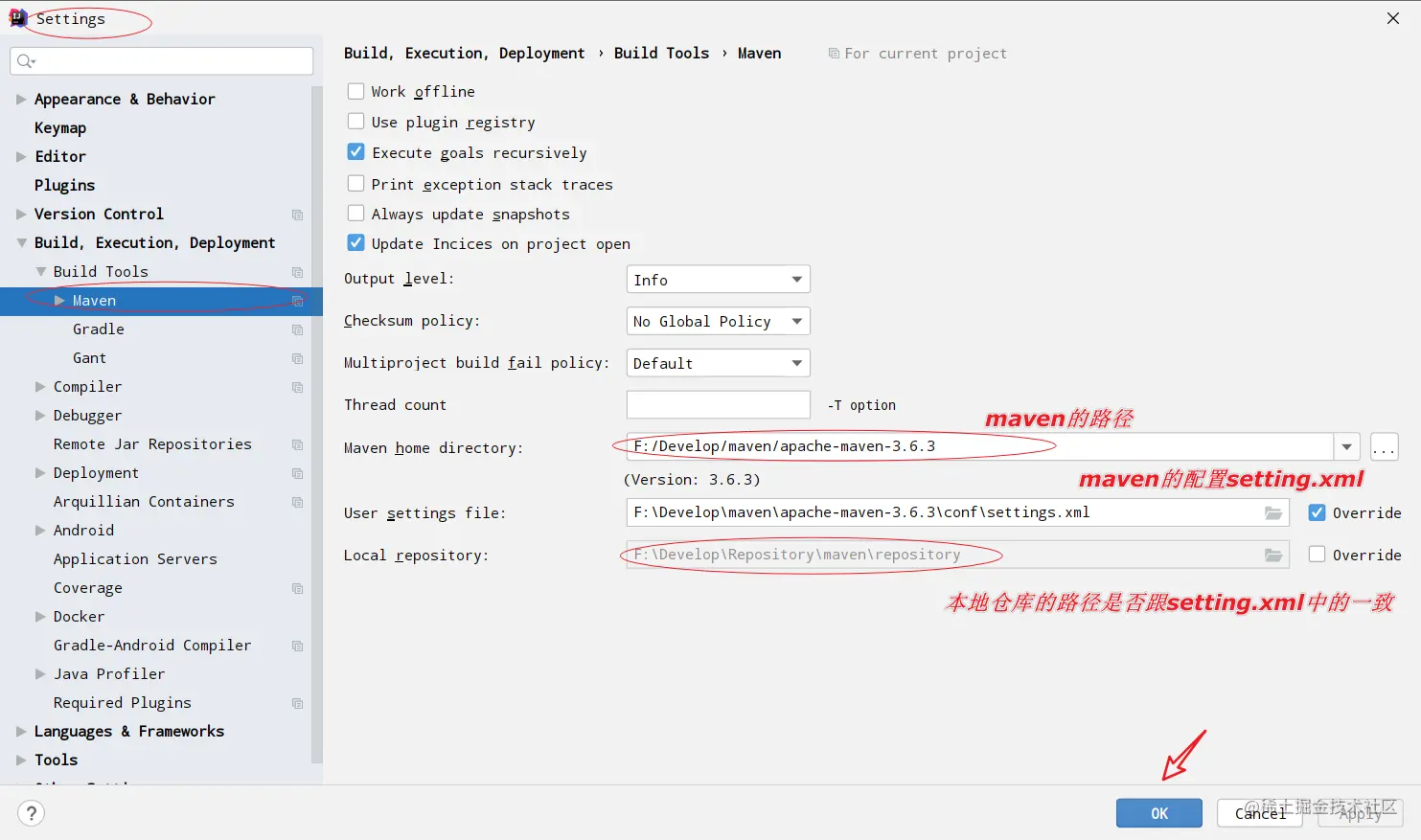The height and width of the screenshot is (840, 1421).
Task: Click the search magnifier icon in settings search
Action: pos(26,61)
